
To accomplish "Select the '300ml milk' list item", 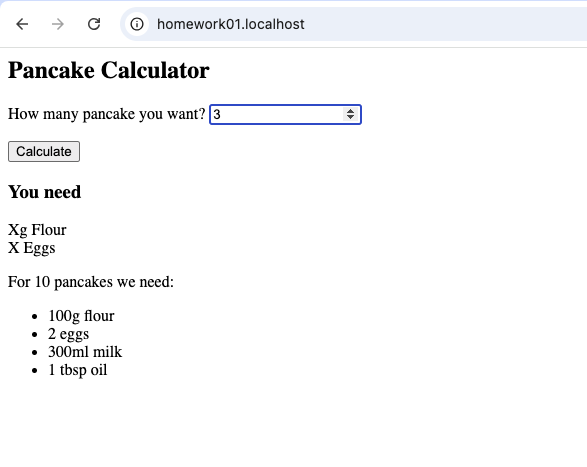I will point(85,352).
